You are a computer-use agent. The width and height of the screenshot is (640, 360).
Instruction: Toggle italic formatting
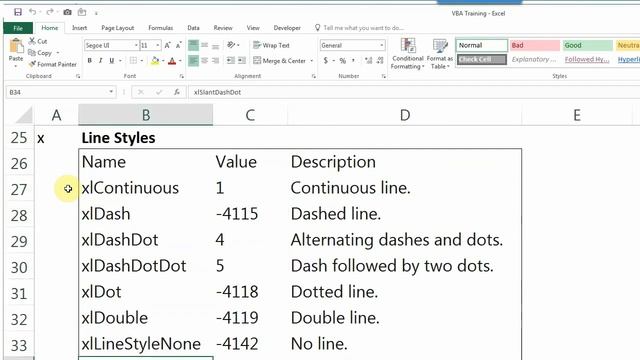pos(100,61)
